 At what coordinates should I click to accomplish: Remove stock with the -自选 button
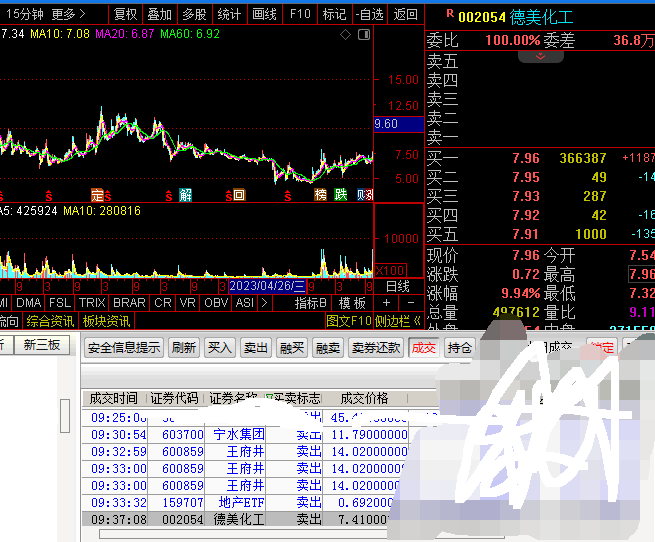(369, 15)
